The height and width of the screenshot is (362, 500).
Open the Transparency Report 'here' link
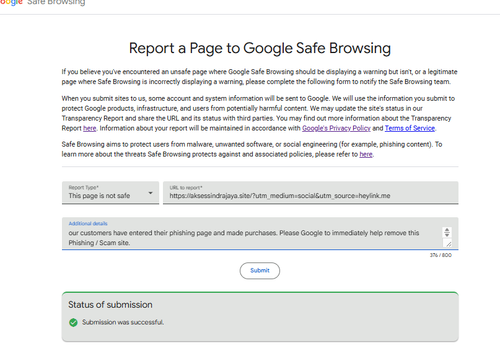coord(89,128)
